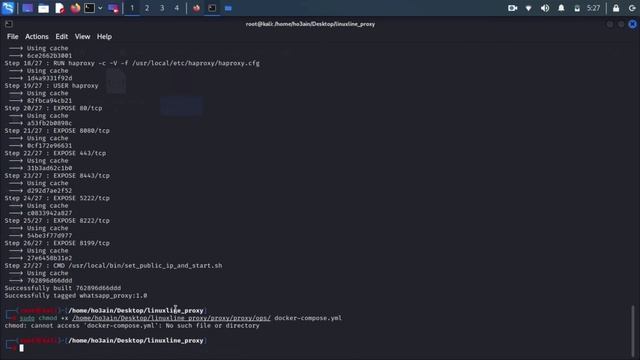
Task: Click the 'Step 19/27 : USER haproxy' line
Action: [x=51, y=86]
